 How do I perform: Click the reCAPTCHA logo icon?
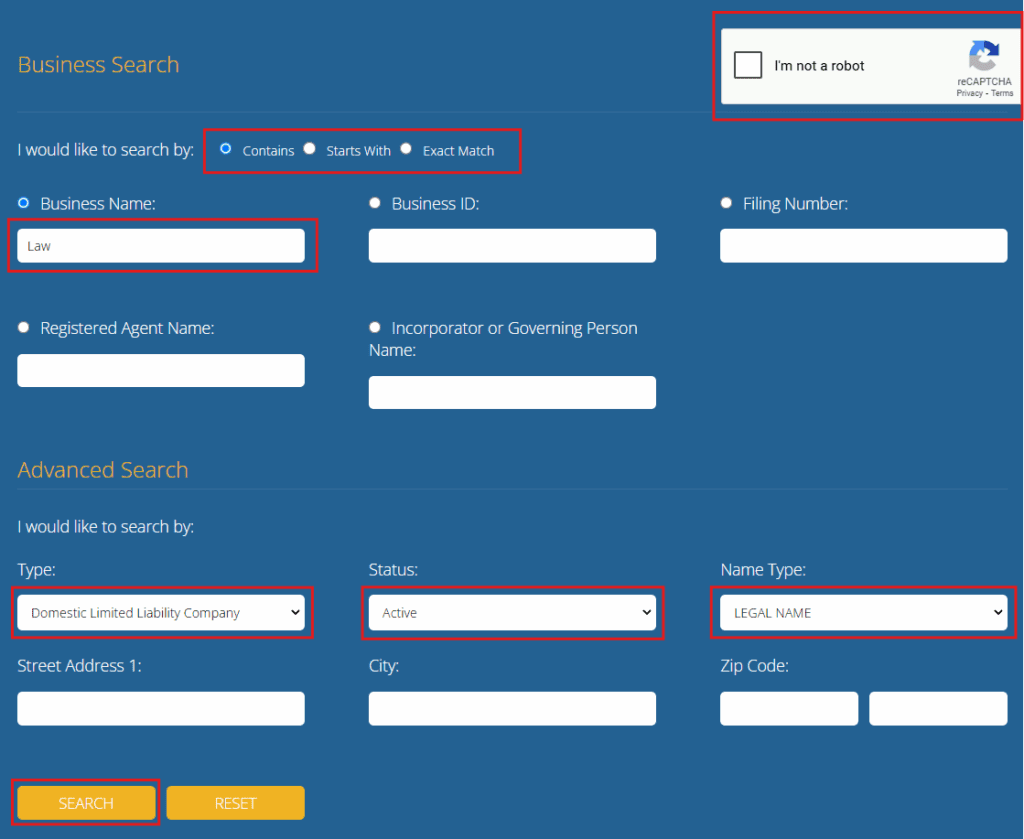click(x=983, y=56)
